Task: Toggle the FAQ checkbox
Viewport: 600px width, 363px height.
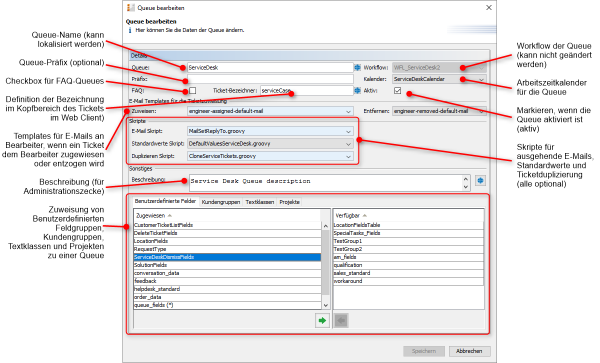Action: 192,91
